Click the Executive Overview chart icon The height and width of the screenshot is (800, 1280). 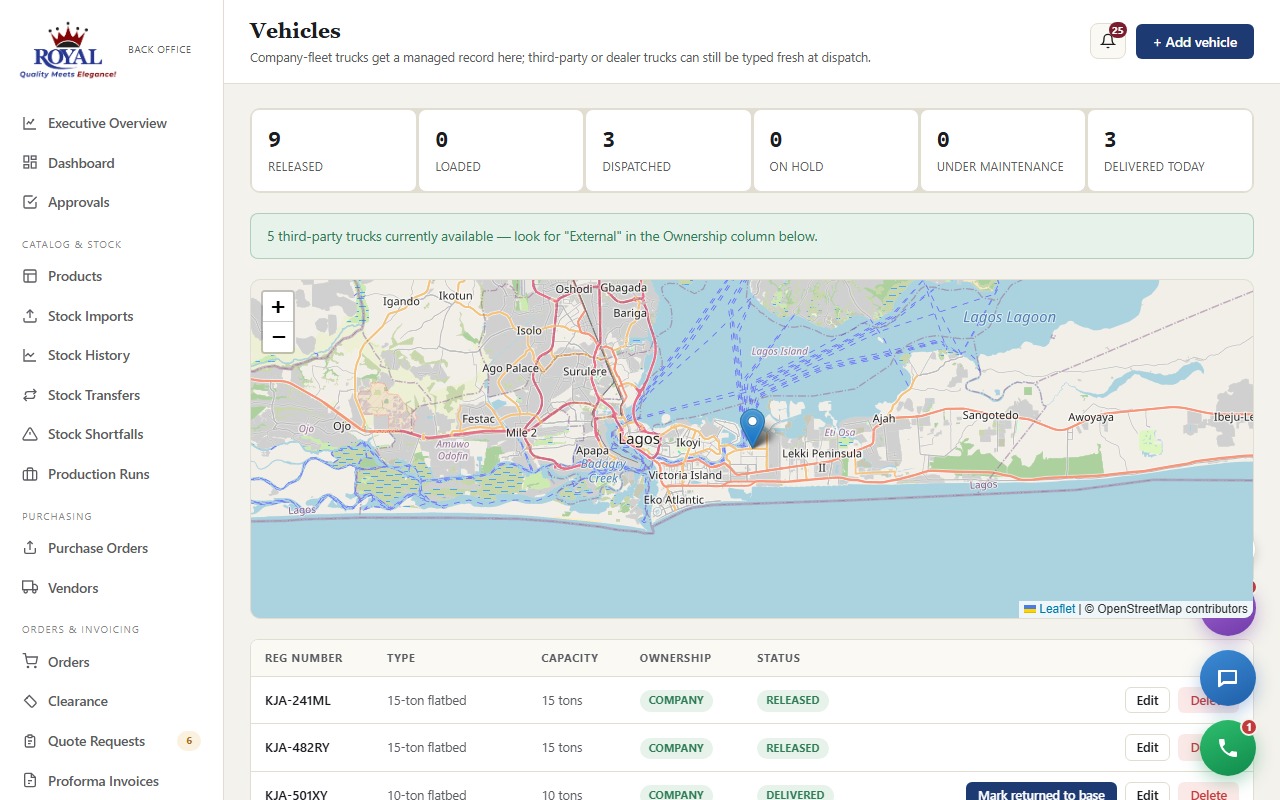coord(30,123)
